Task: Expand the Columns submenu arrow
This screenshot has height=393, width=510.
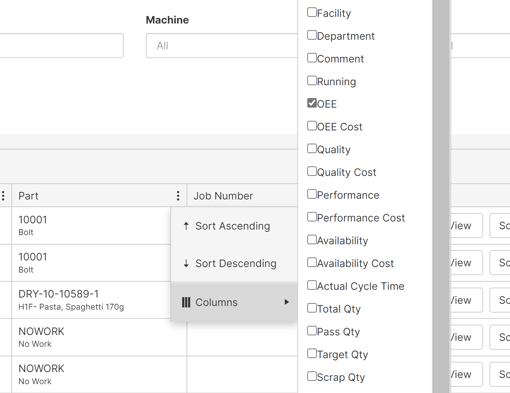Action: (x=286, y=302)
